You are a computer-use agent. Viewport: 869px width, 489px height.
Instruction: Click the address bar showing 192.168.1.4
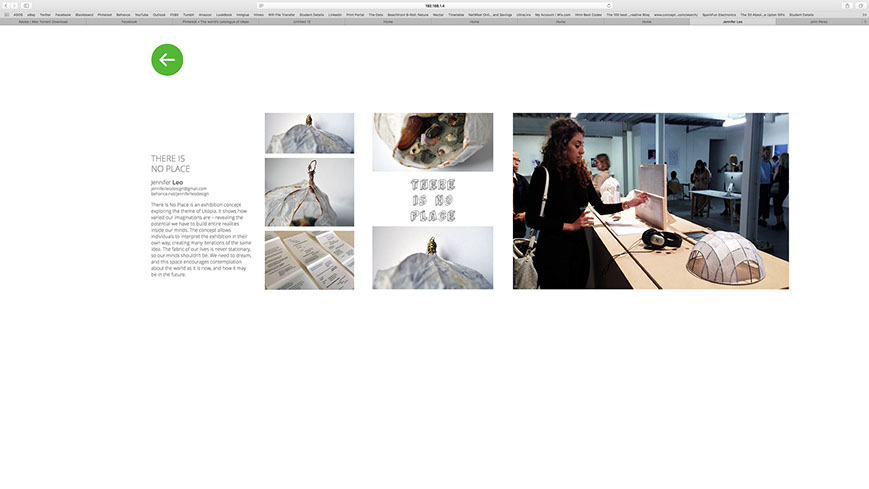(434, 5)
